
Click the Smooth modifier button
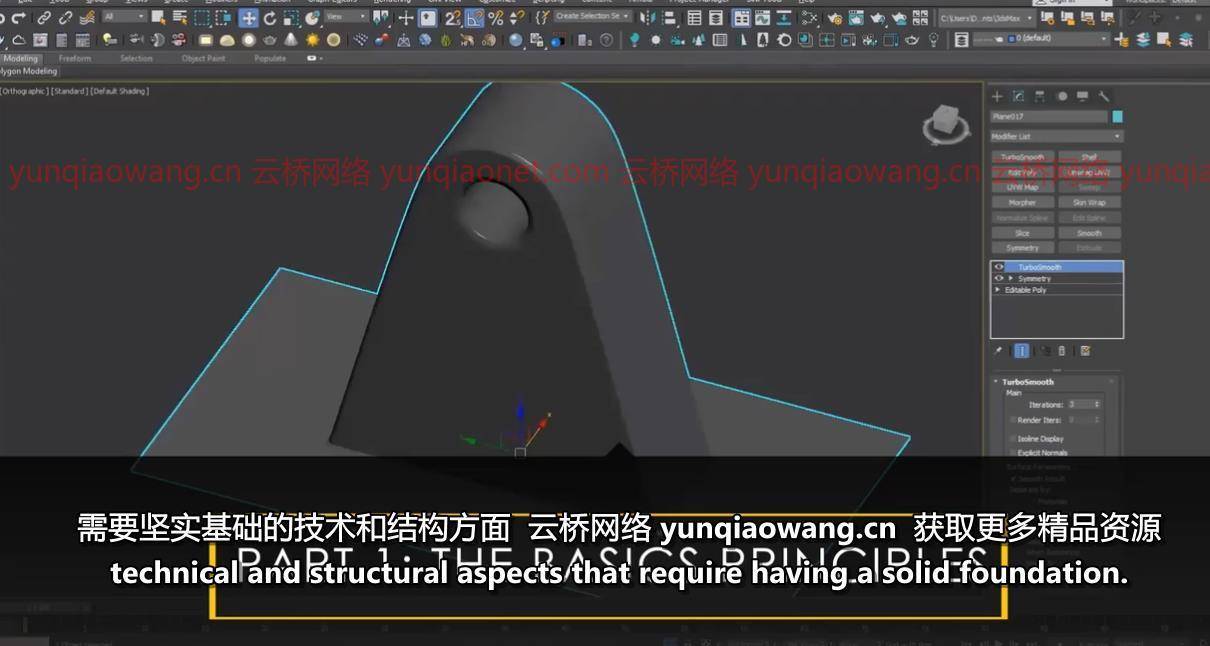(1089, 233)
